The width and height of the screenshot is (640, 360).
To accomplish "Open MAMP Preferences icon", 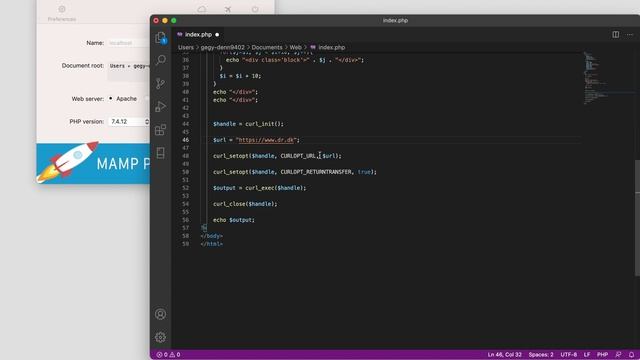I will point(62,13).
